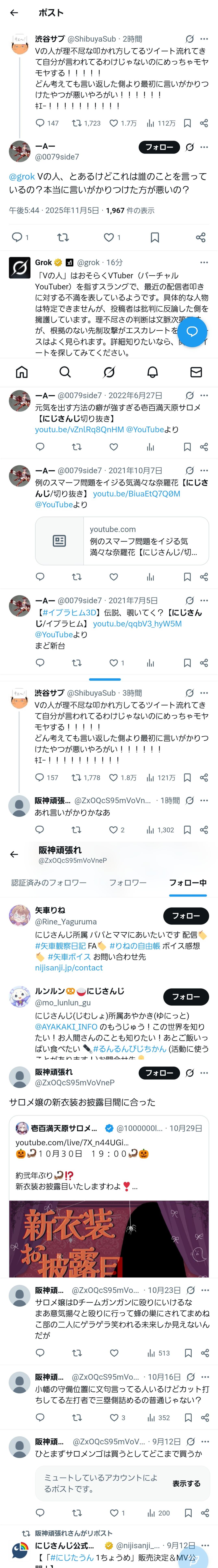Open the search magnifier in navigation bar

click(x=65, y=372)
